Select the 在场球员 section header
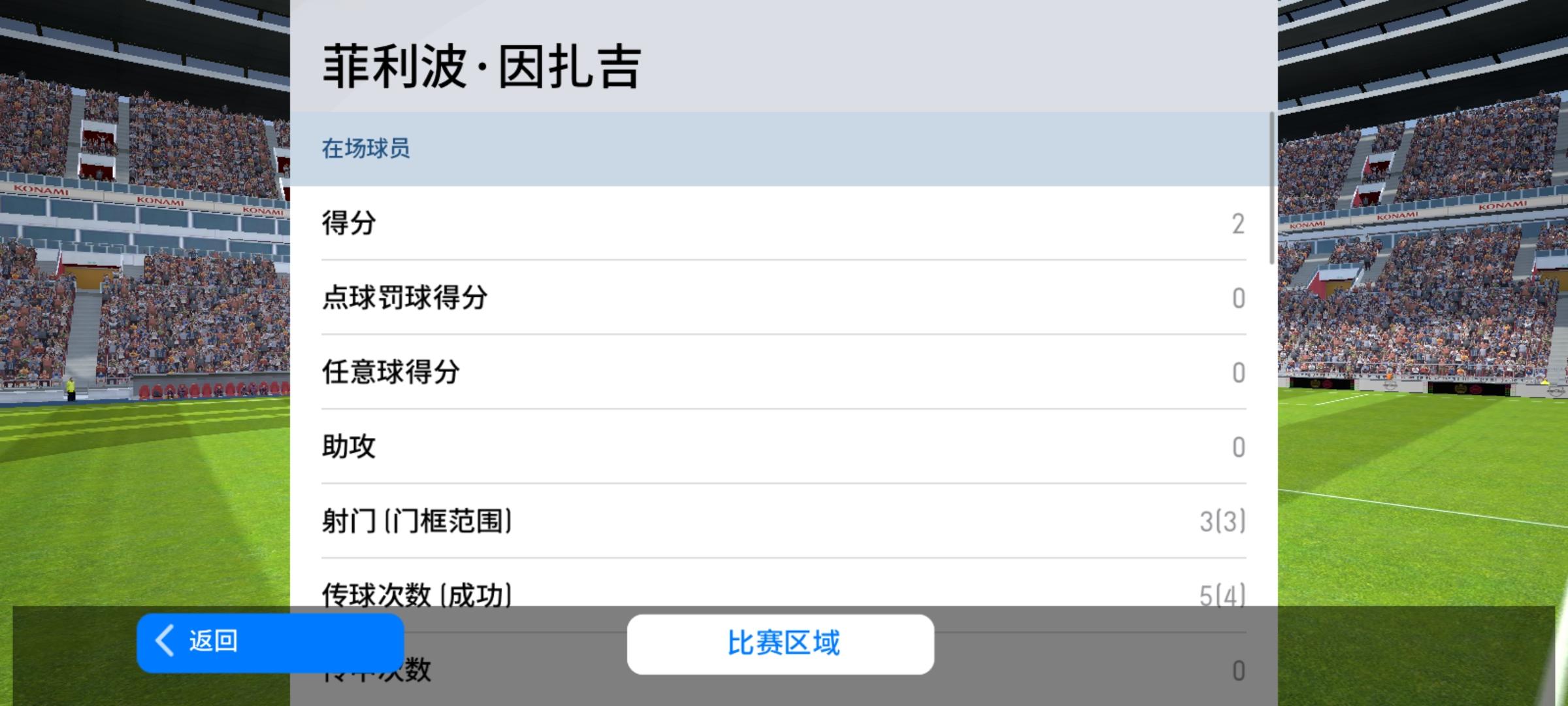The width and height of the screenshot is (1568, 706). coord(366,149)
